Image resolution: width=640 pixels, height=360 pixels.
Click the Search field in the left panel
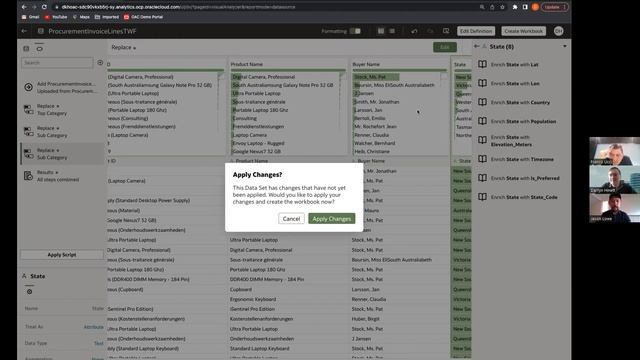click(x=57, y=63)
